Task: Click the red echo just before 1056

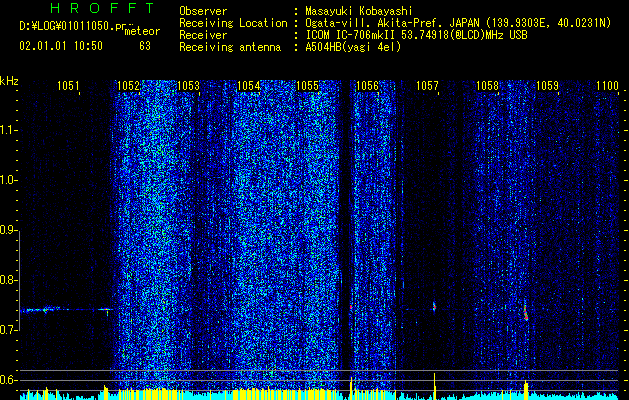Action: (351, 307)
